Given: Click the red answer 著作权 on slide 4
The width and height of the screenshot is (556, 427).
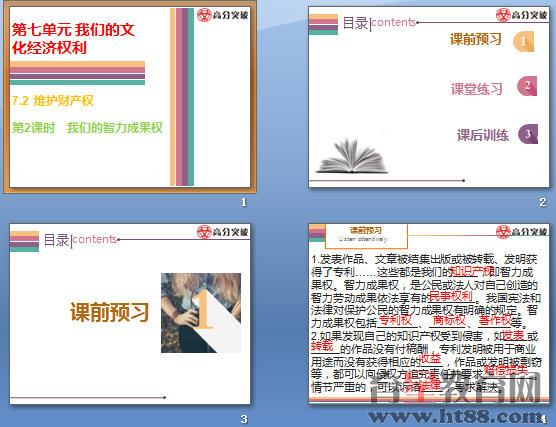Looking at the screenshot, I should (495, 320).
